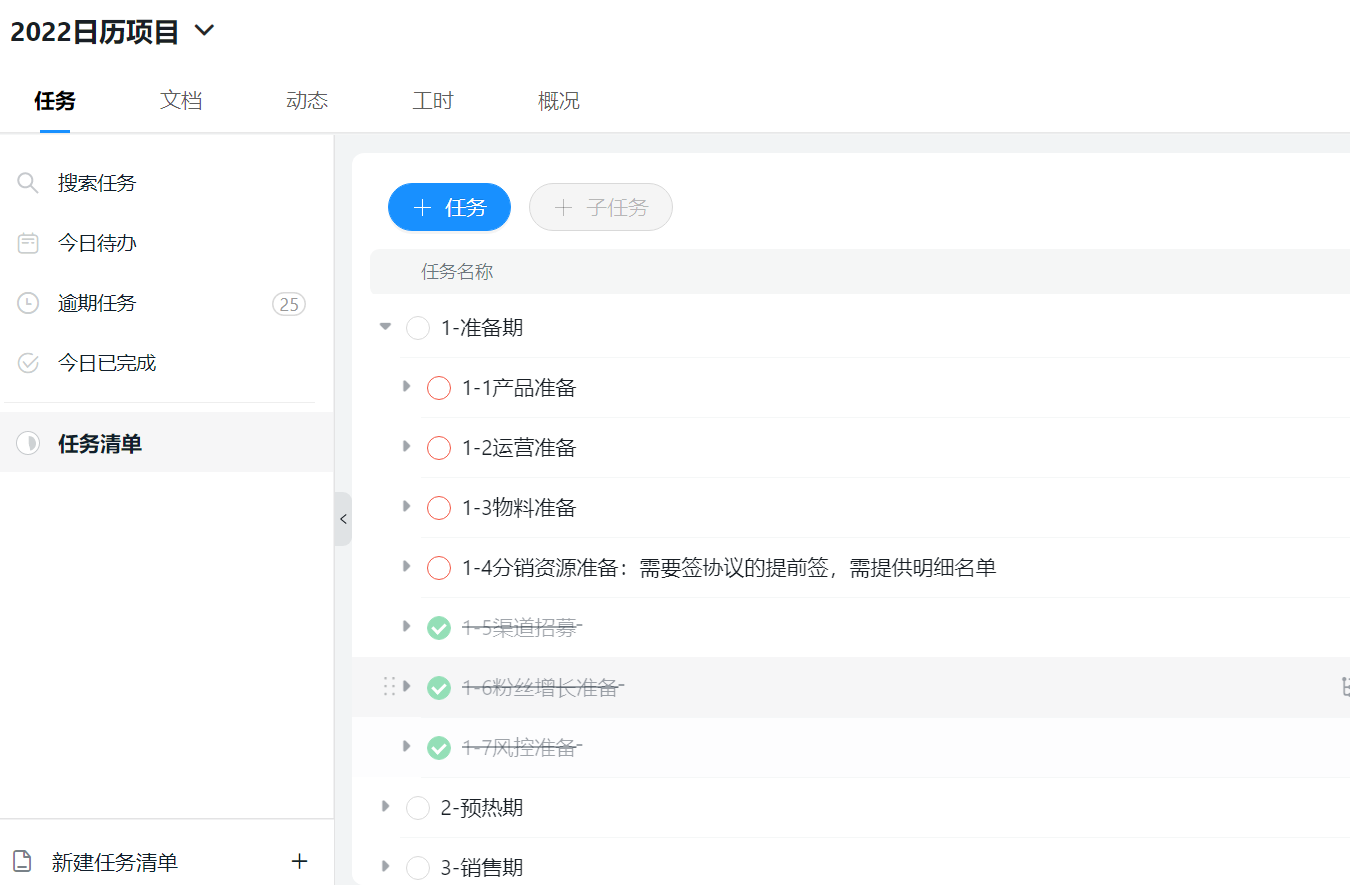The height and width of the screenshot is (885, 1350).
Task: Expand the 3-销售期 task group
Action: click(x=385, y=866)
